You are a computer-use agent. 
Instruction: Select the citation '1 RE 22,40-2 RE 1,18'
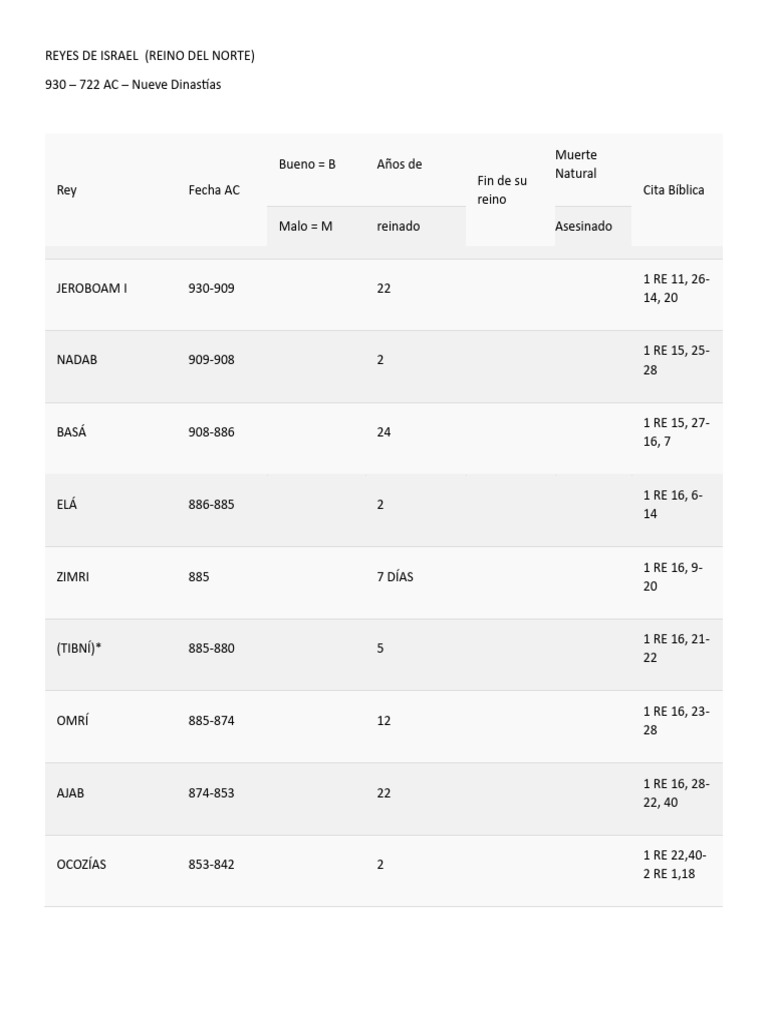(x=675, y=864)
